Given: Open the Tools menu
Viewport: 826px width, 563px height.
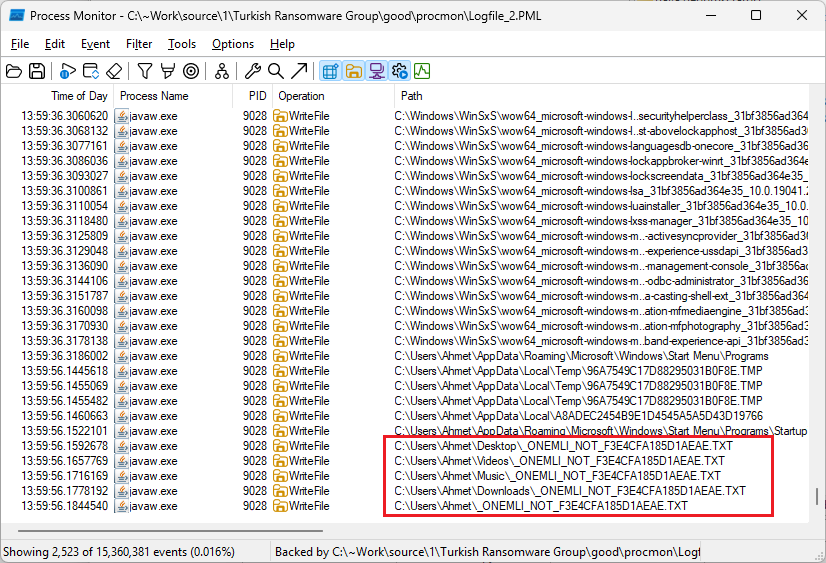Looking at the screenshot, I should pyautogui.click(x=182, y=44).
